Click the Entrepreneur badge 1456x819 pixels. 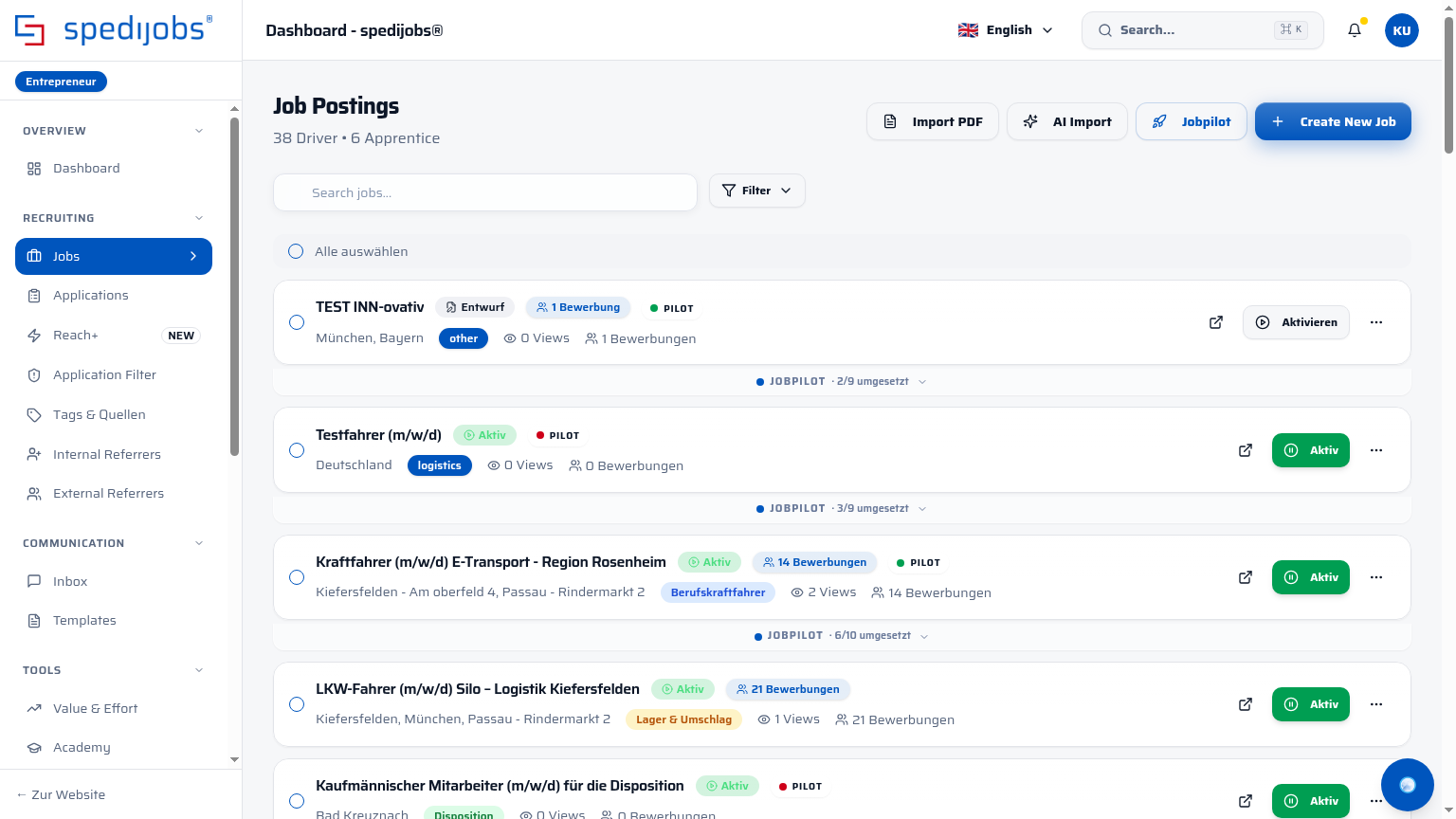click(62, 82)
